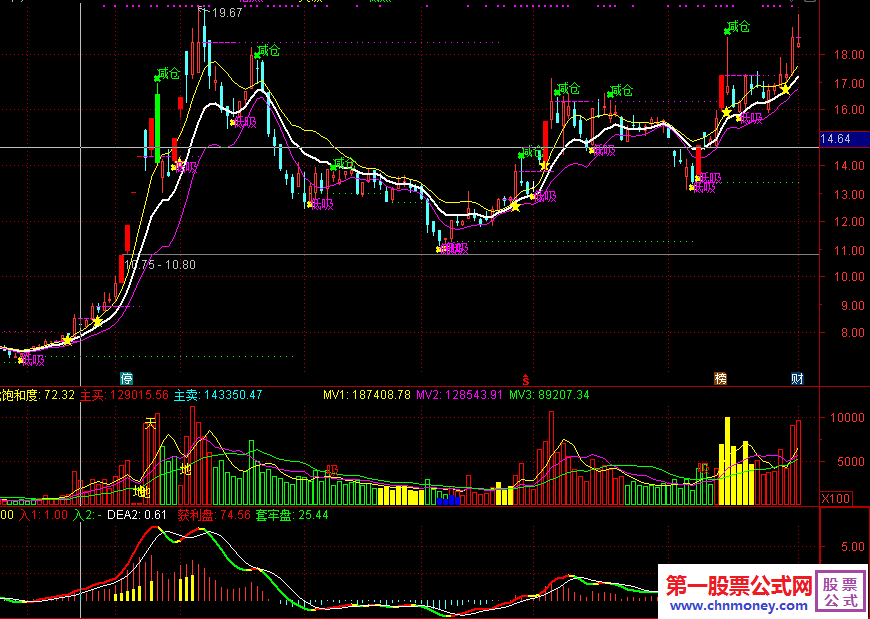Click the 天 label on the volume panel
870x619 pixels.
coord(150,424)
